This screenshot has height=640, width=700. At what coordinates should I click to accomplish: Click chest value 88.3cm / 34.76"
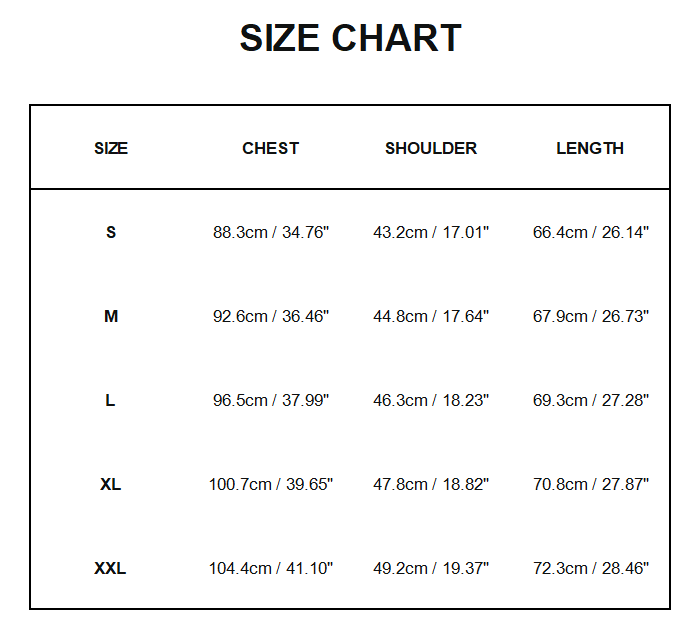[271, 232]
